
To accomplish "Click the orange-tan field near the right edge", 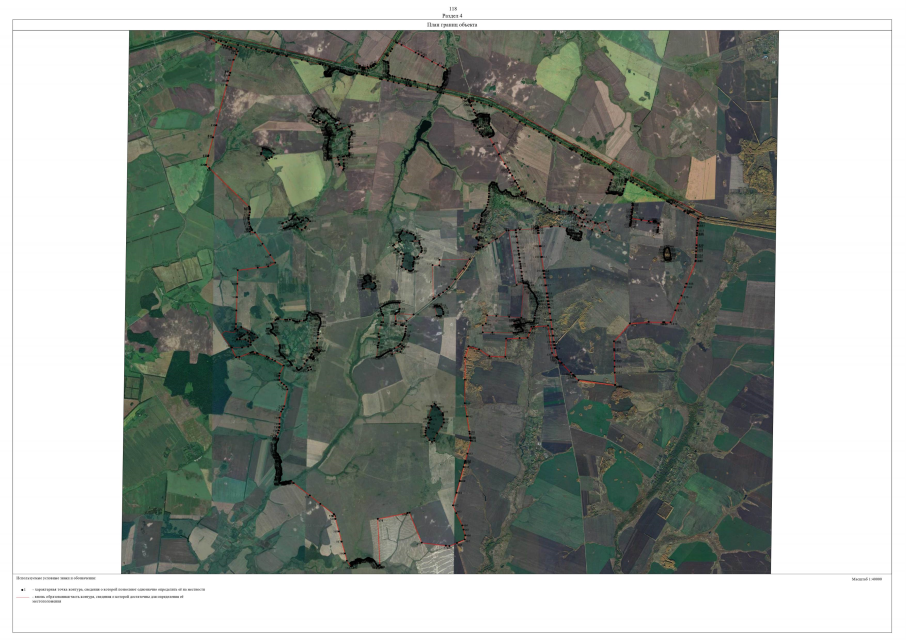I will (702, 178).
